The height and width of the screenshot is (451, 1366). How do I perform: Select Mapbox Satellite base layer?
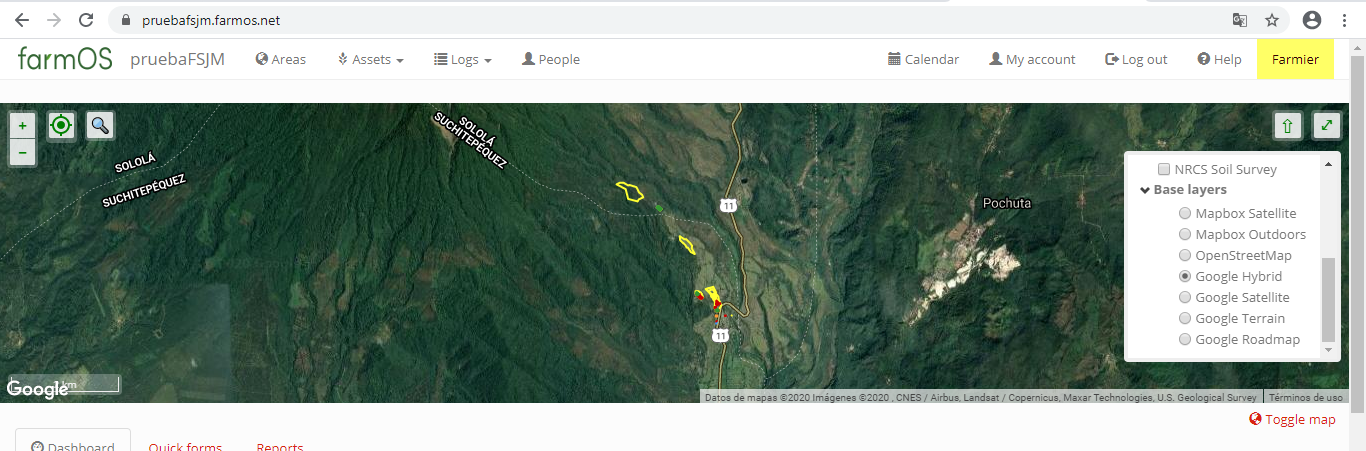pyautogui.click(x=1185, y=213)
